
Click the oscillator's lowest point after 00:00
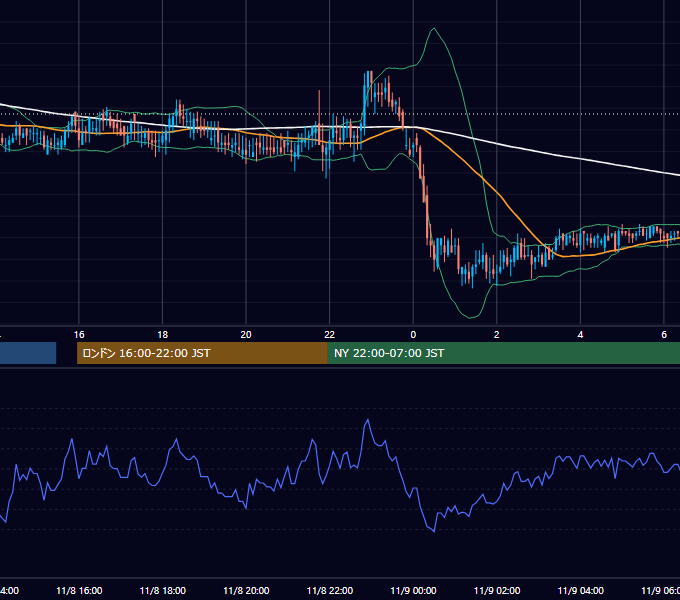(434, 531)
